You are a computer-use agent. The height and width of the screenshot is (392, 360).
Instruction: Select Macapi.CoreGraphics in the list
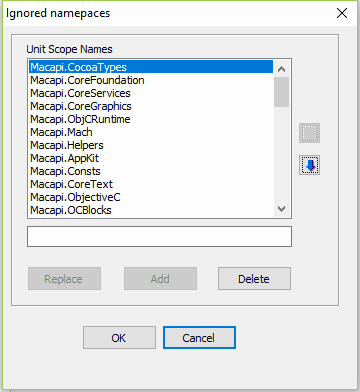(x=151, y=106)
